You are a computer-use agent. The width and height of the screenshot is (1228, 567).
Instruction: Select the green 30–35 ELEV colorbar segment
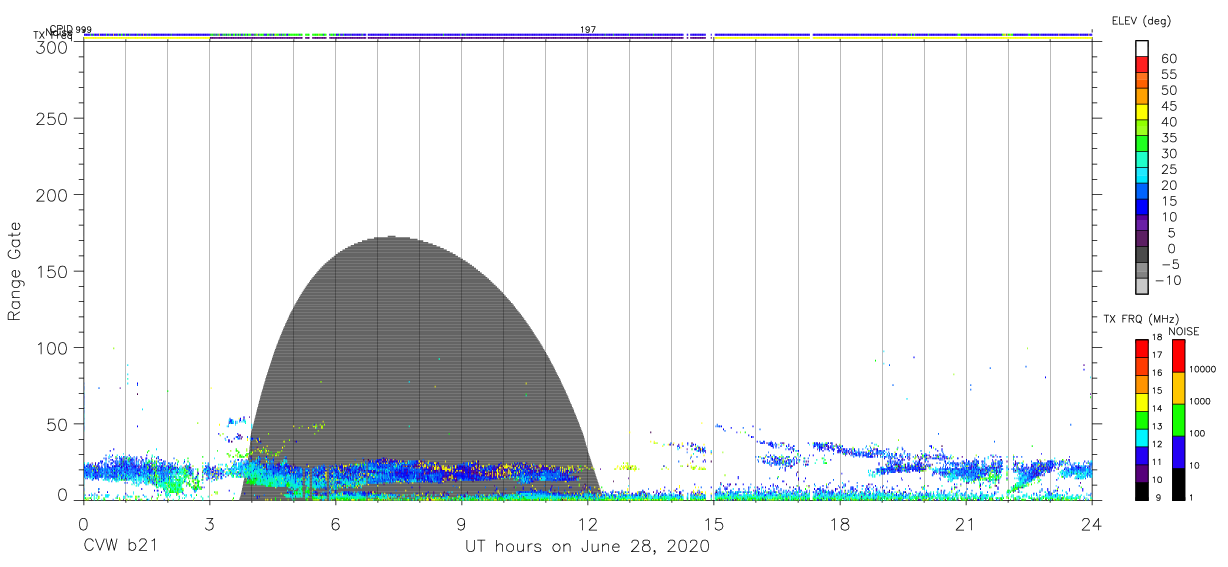point(1143,145)
